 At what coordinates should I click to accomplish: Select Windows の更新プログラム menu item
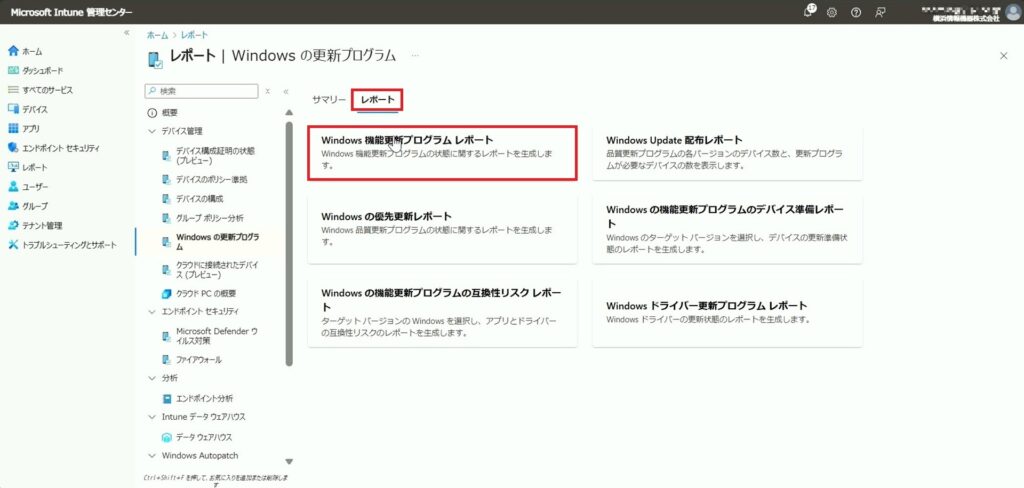coord(219,242)
